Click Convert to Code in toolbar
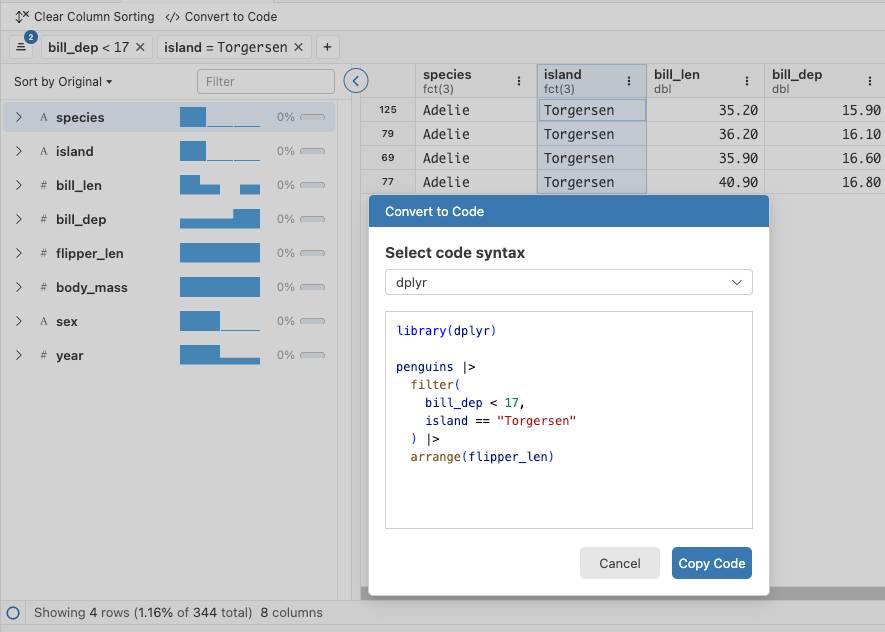885x632 pixels. click(221, 16)
